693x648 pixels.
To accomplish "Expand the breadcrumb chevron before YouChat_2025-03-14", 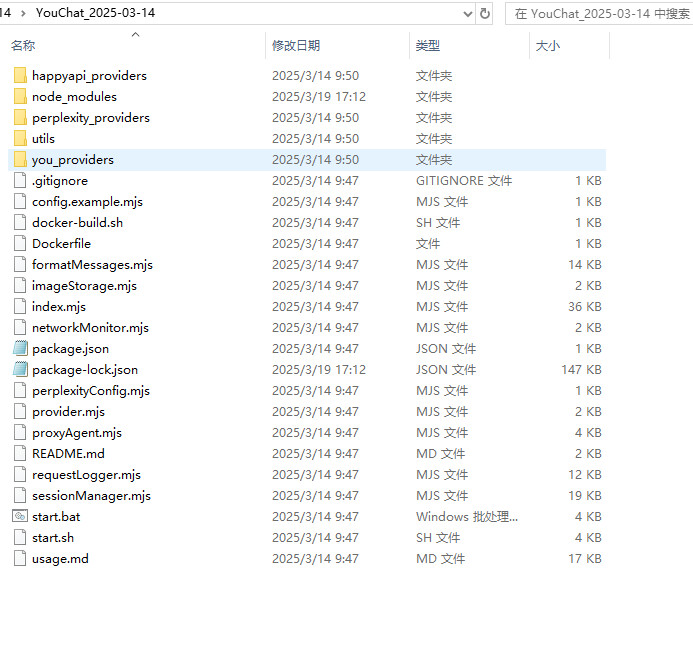I will click(x=23, y=14).
